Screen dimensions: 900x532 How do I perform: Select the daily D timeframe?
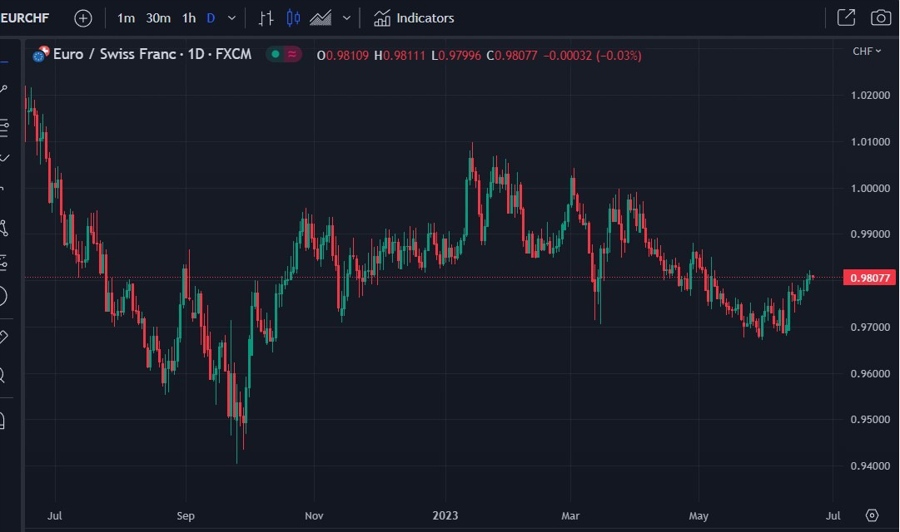(x=211, y=18)
